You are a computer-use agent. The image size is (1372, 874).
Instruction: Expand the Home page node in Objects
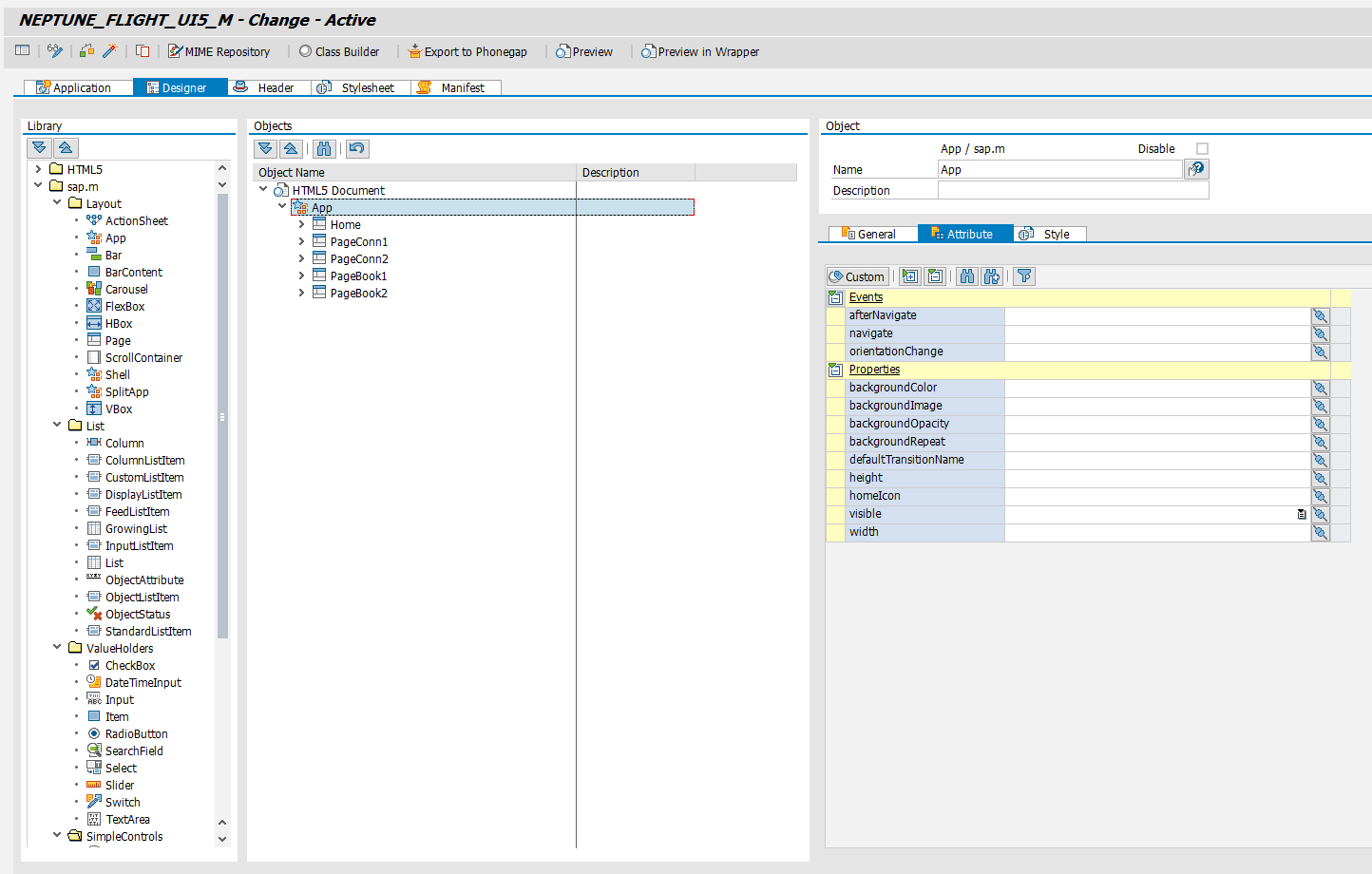tap(301, 224)
